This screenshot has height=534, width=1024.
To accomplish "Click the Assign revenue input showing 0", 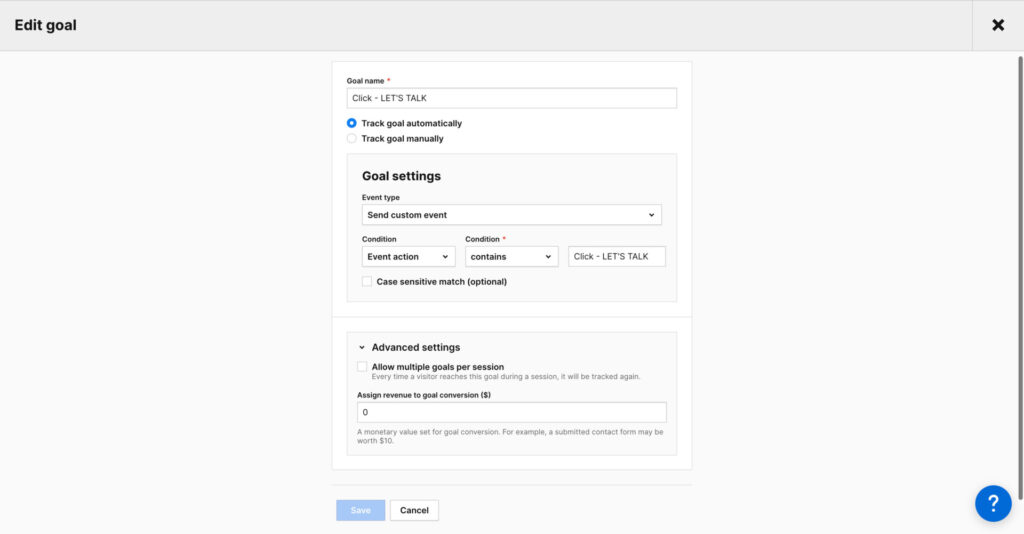I will [511, 412].
